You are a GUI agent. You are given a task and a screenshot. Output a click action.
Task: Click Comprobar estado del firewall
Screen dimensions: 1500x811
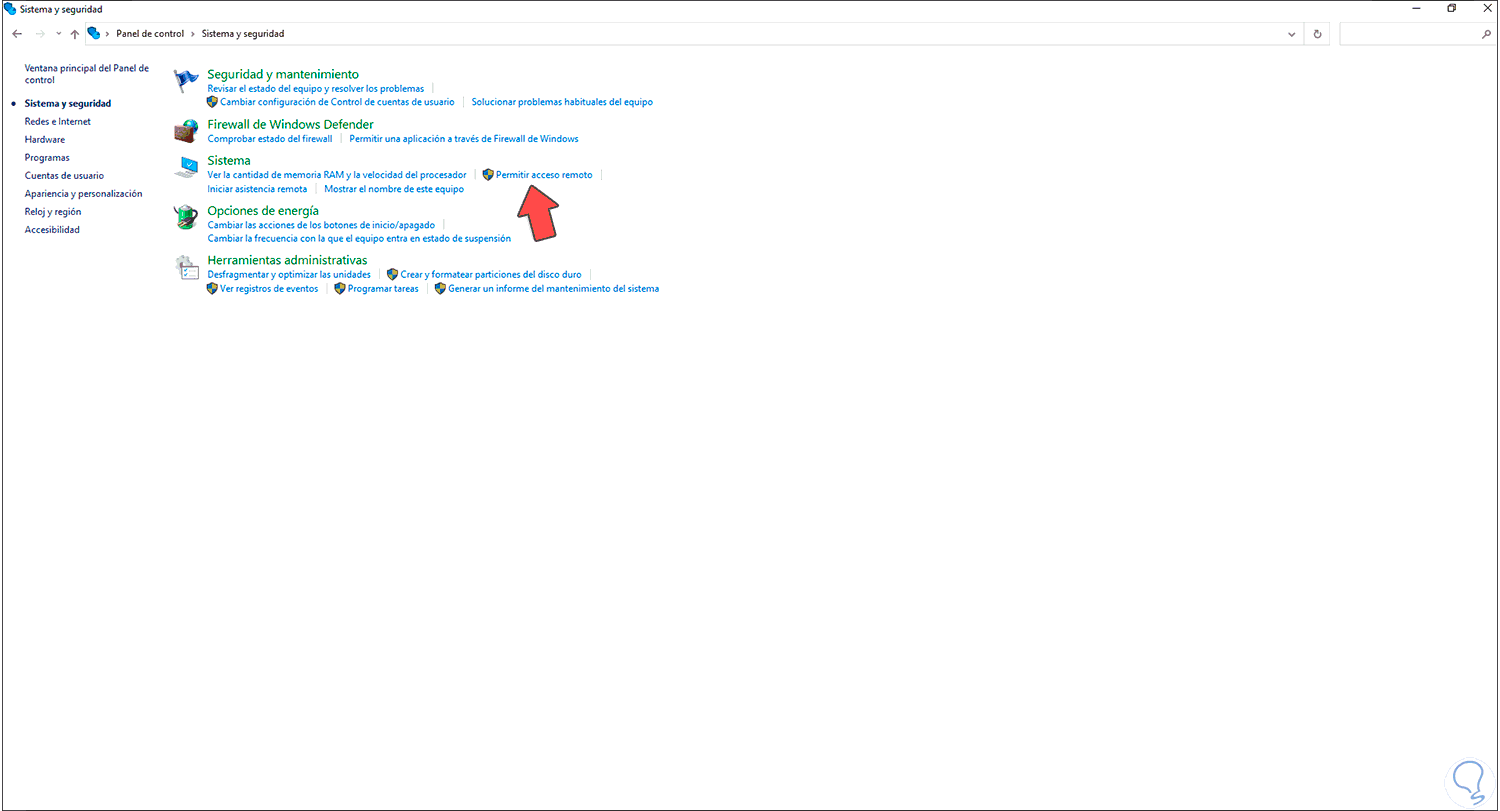(270, 139)
